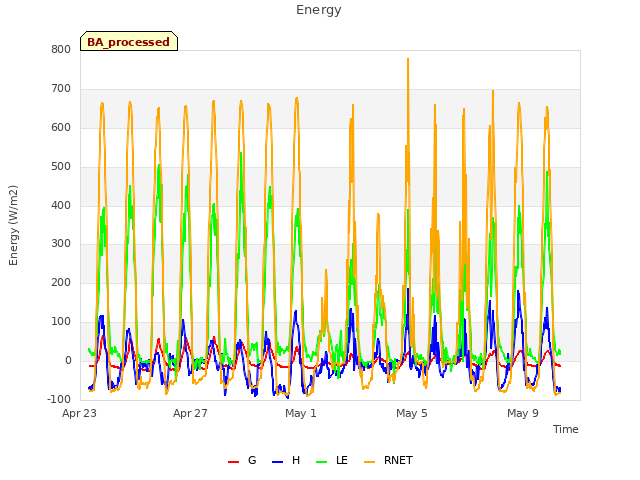Click the orange RNET legend color marker
This screenshot has height=480, width=640.
tap(369, 462)
